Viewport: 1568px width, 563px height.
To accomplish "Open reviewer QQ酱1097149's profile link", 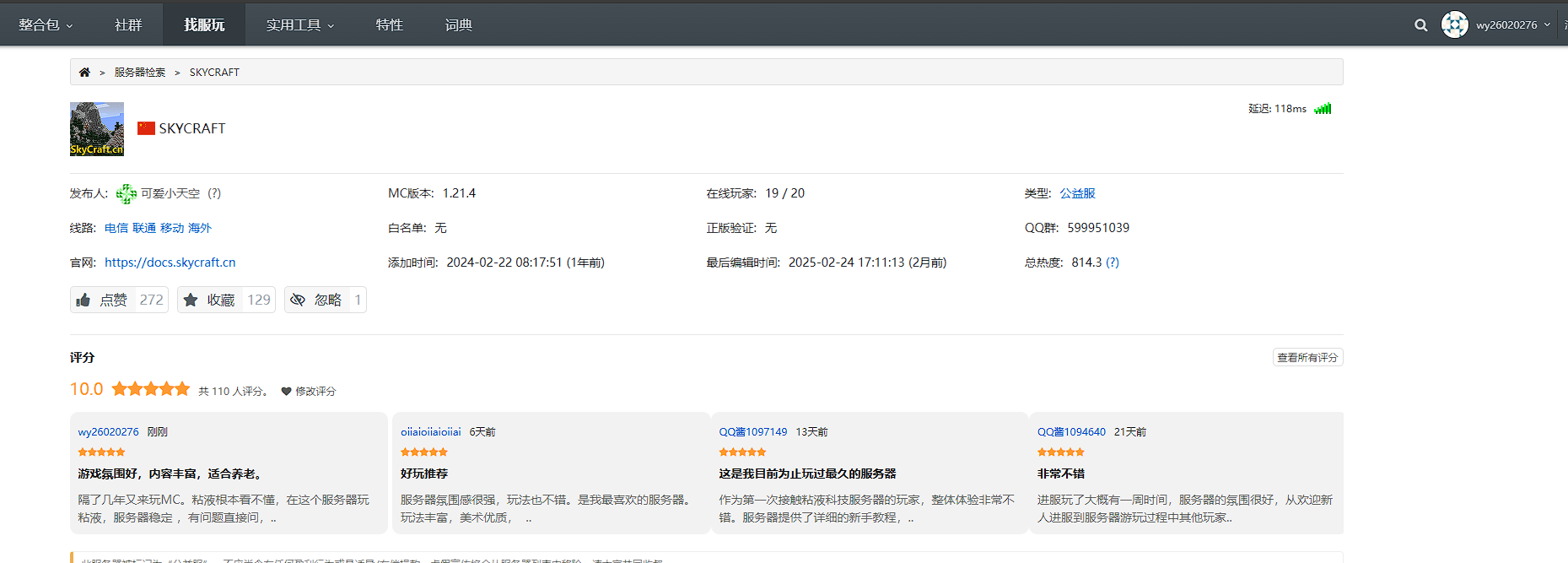I will [753, 432].
